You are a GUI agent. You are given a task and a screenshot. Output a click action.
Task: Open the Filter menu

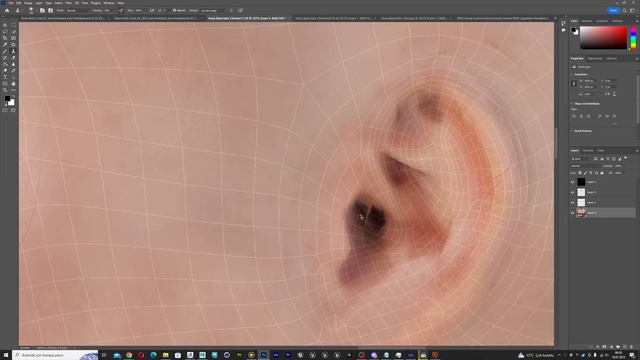coord(69,3)
